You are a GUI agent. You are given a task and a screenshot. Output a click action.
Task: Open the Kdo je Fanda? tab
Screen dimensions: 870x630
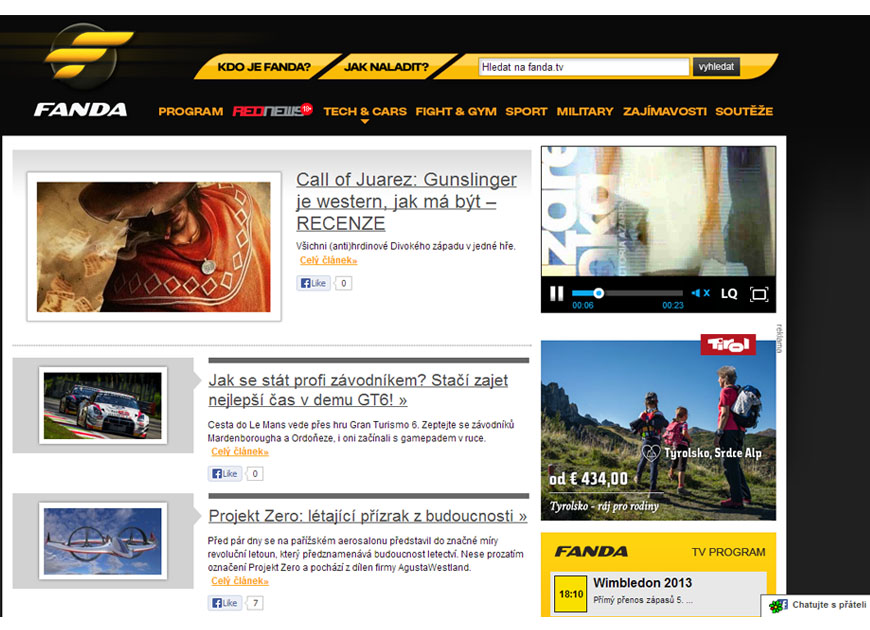pyautogui.click(x=264, y=68)
